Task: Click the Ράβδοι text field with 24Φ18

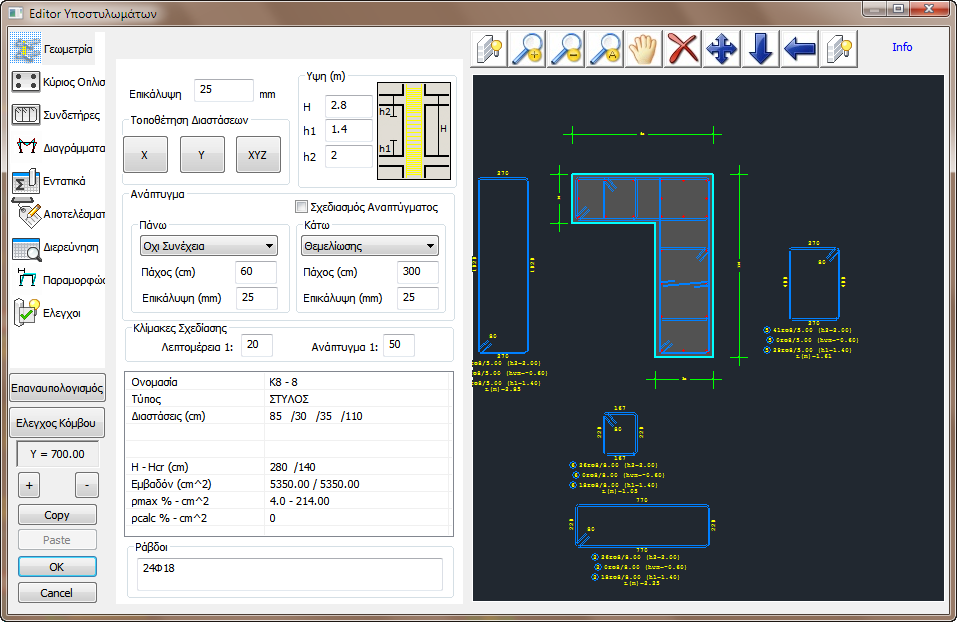Action: (289, 574)
